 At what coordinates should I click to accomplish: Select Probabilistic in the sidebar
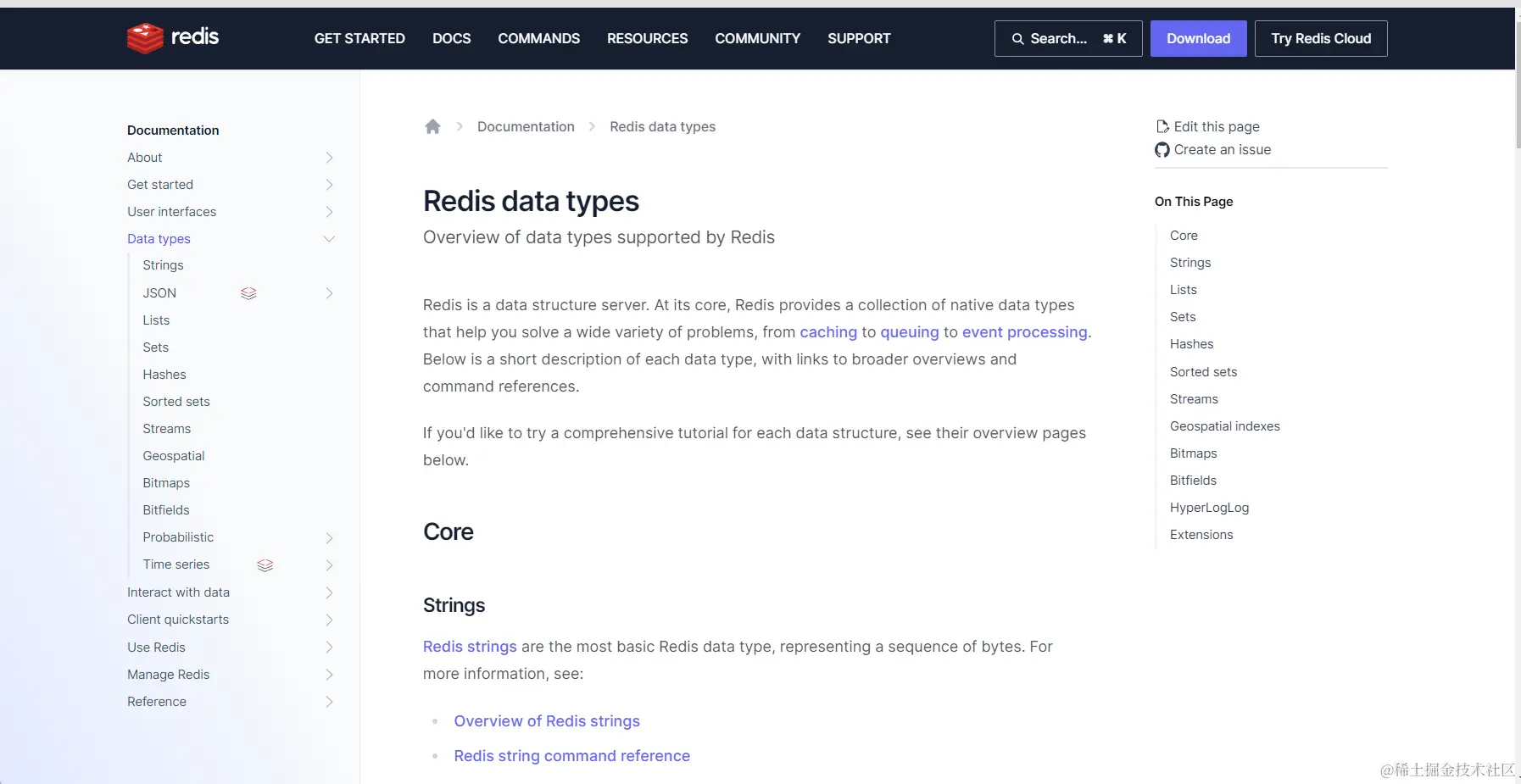coord(178,537)
